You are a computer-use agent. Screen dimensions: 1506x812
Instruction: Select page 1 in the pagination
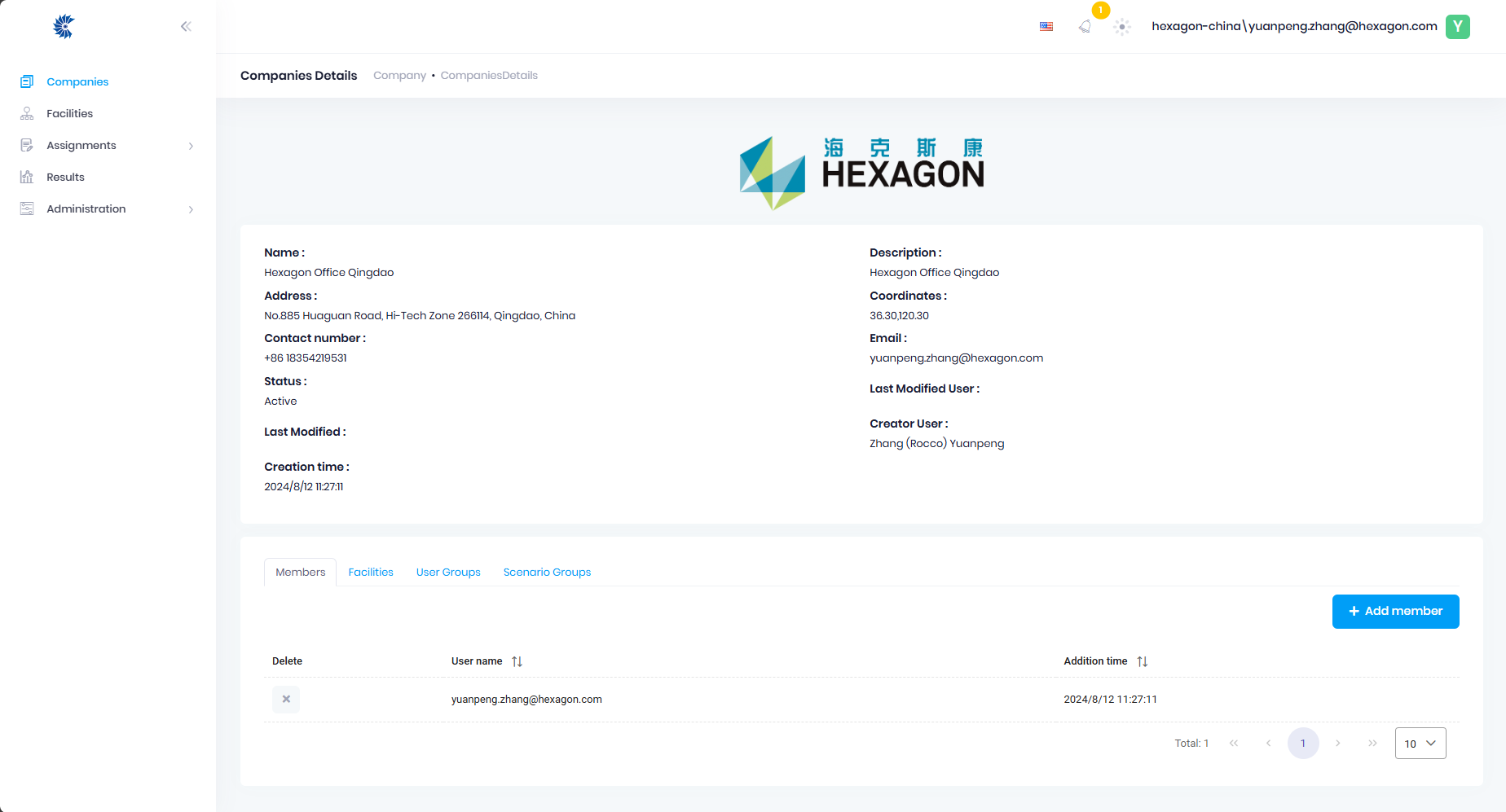point(1303,744)
